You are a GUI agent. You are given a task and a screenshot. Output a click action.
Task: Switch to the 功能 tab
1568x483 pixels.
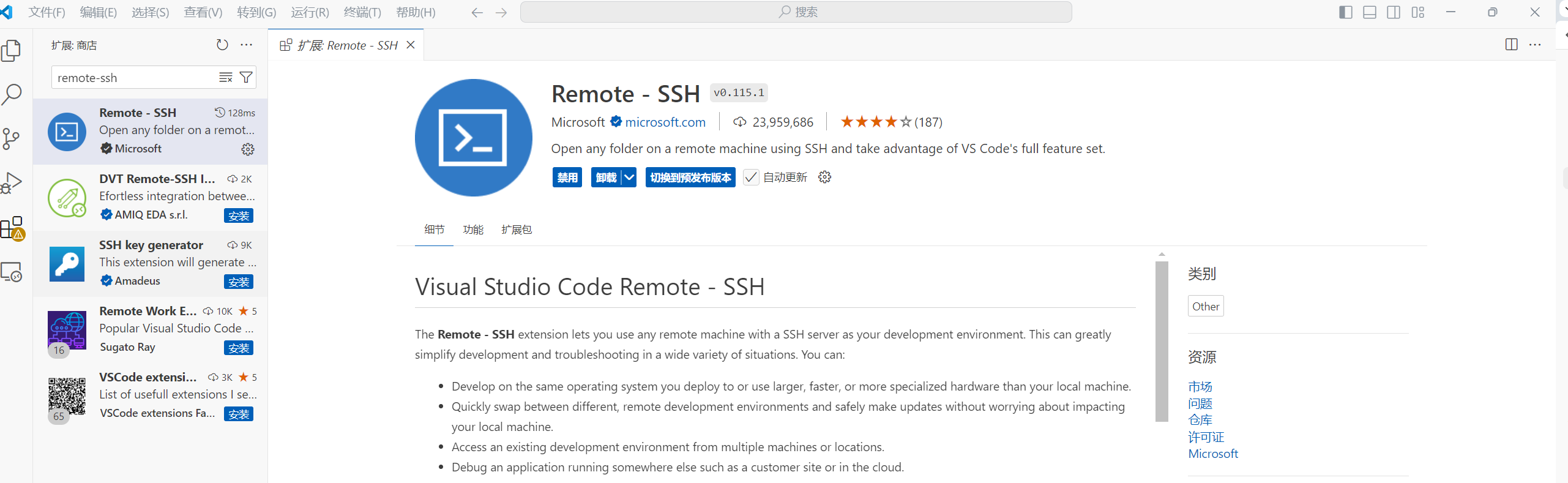click(473, 230)
